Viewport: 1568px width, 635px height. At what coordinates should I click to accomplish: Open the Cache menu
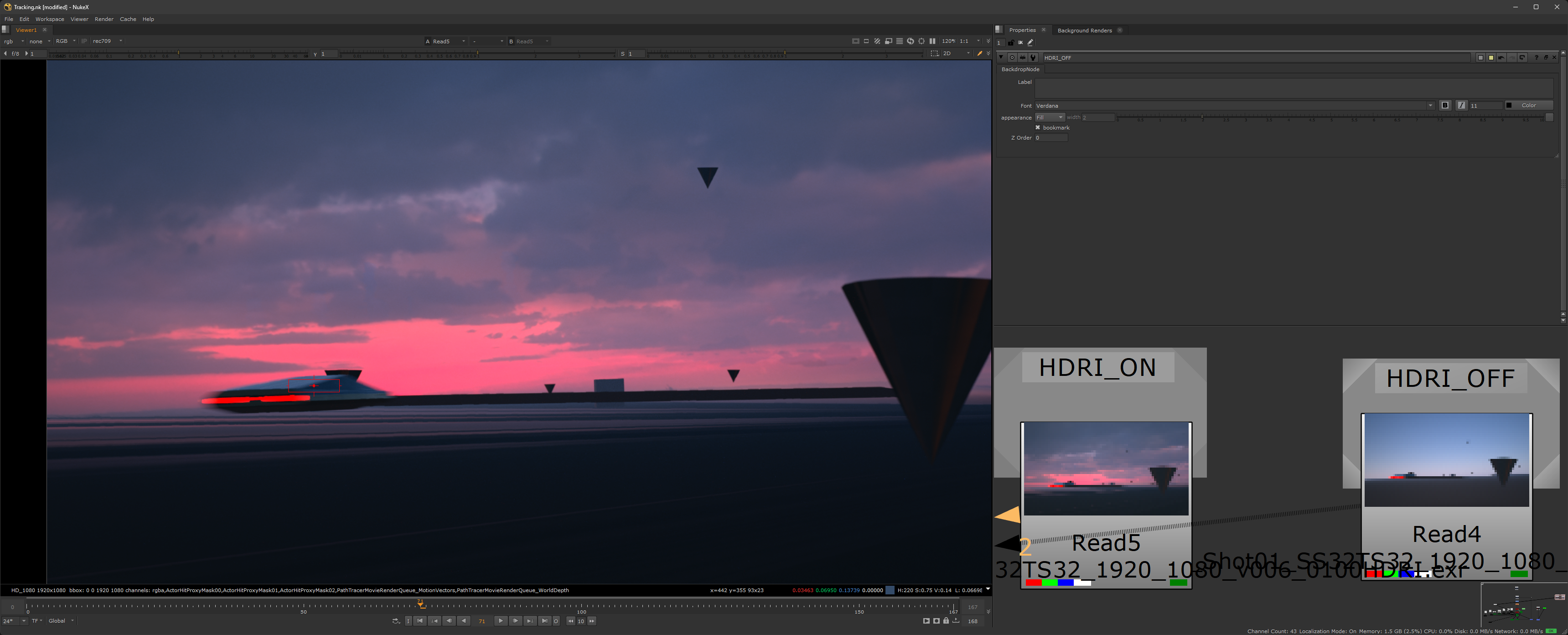coord(128,19)
